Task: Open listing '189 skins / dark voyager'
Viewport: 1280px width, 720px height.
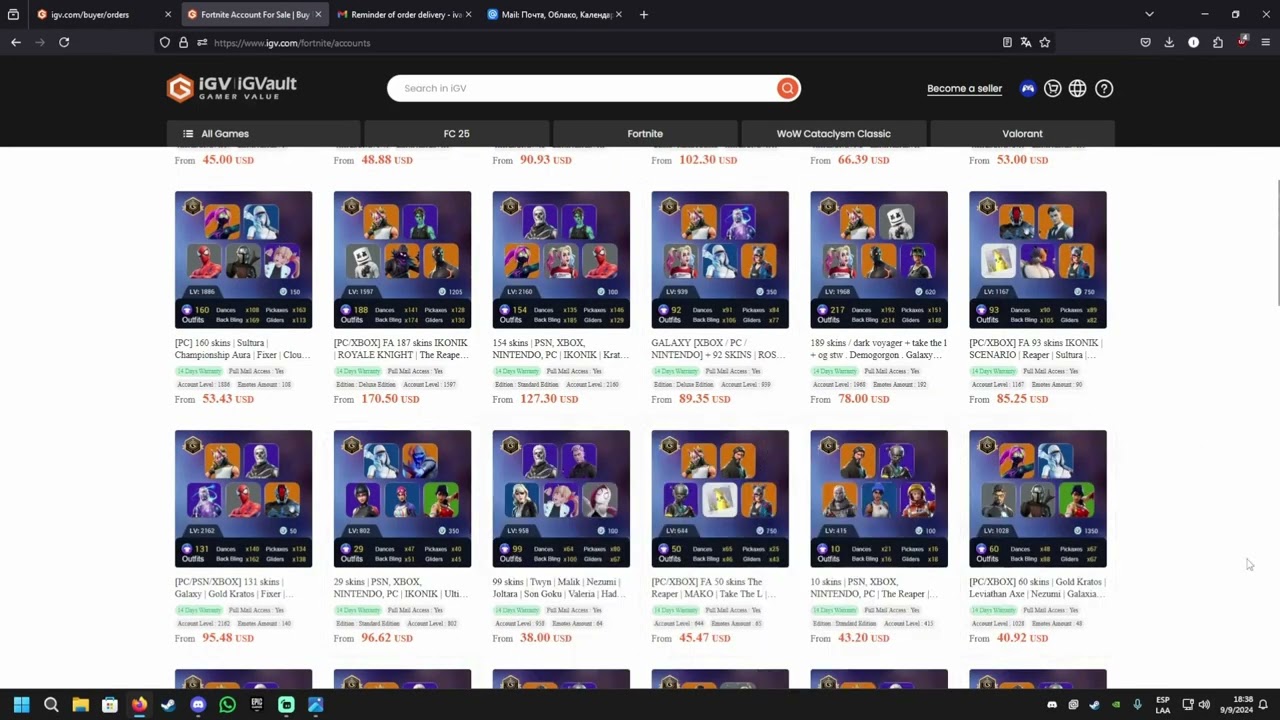Action: coord(879,349)
